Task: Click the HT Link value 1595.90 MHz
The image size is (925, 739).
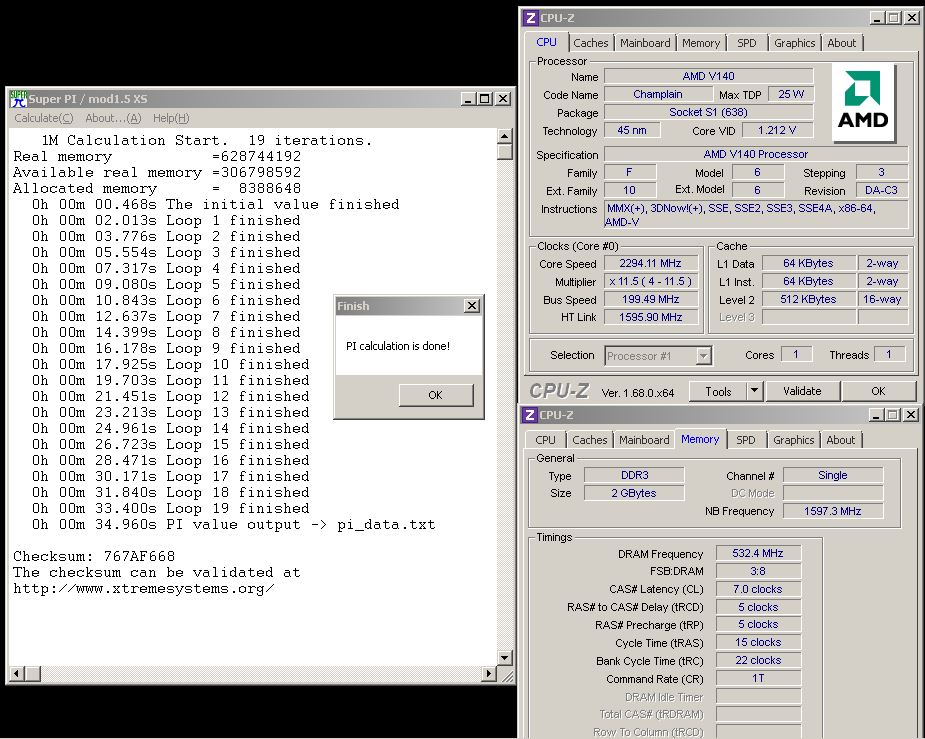Action: tap(651, 317)
